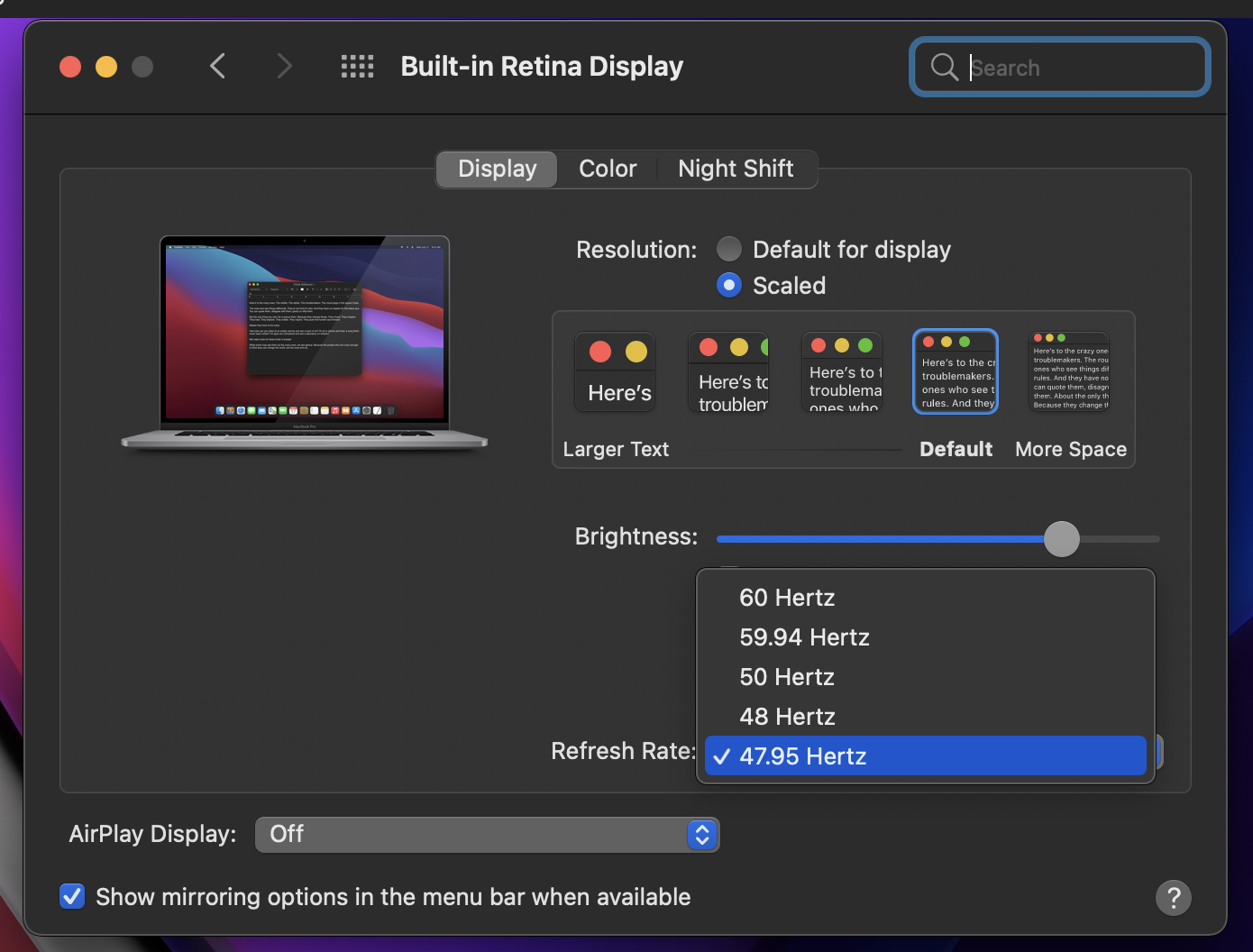Click the magnifying glass search icon
This screenshot has height=952, width=1253.
coord(944,67)
